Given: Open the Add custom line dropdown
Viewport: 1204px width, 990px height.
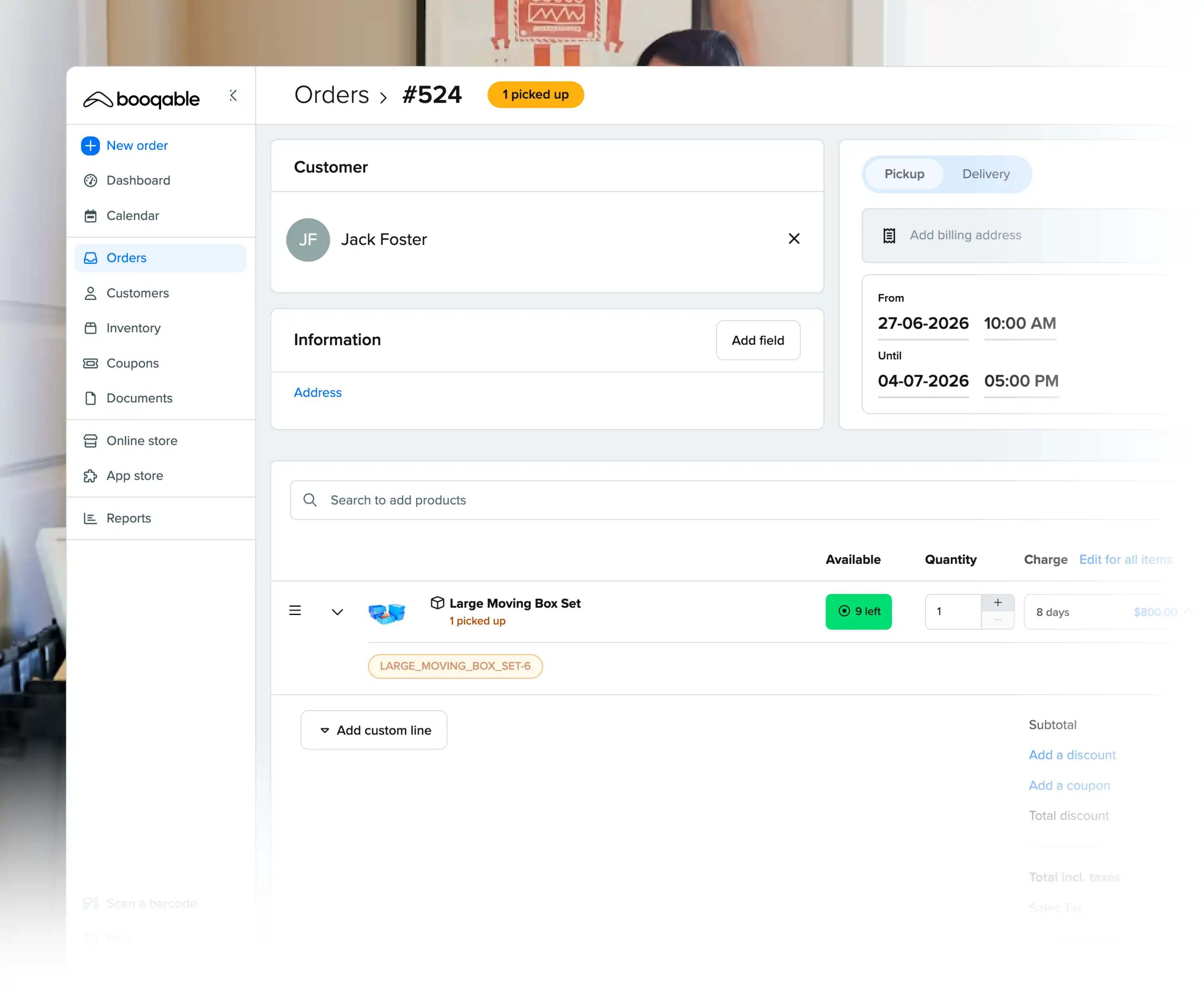Looking at the screenshot, I should pyautogui.click(x=374, y=730).
